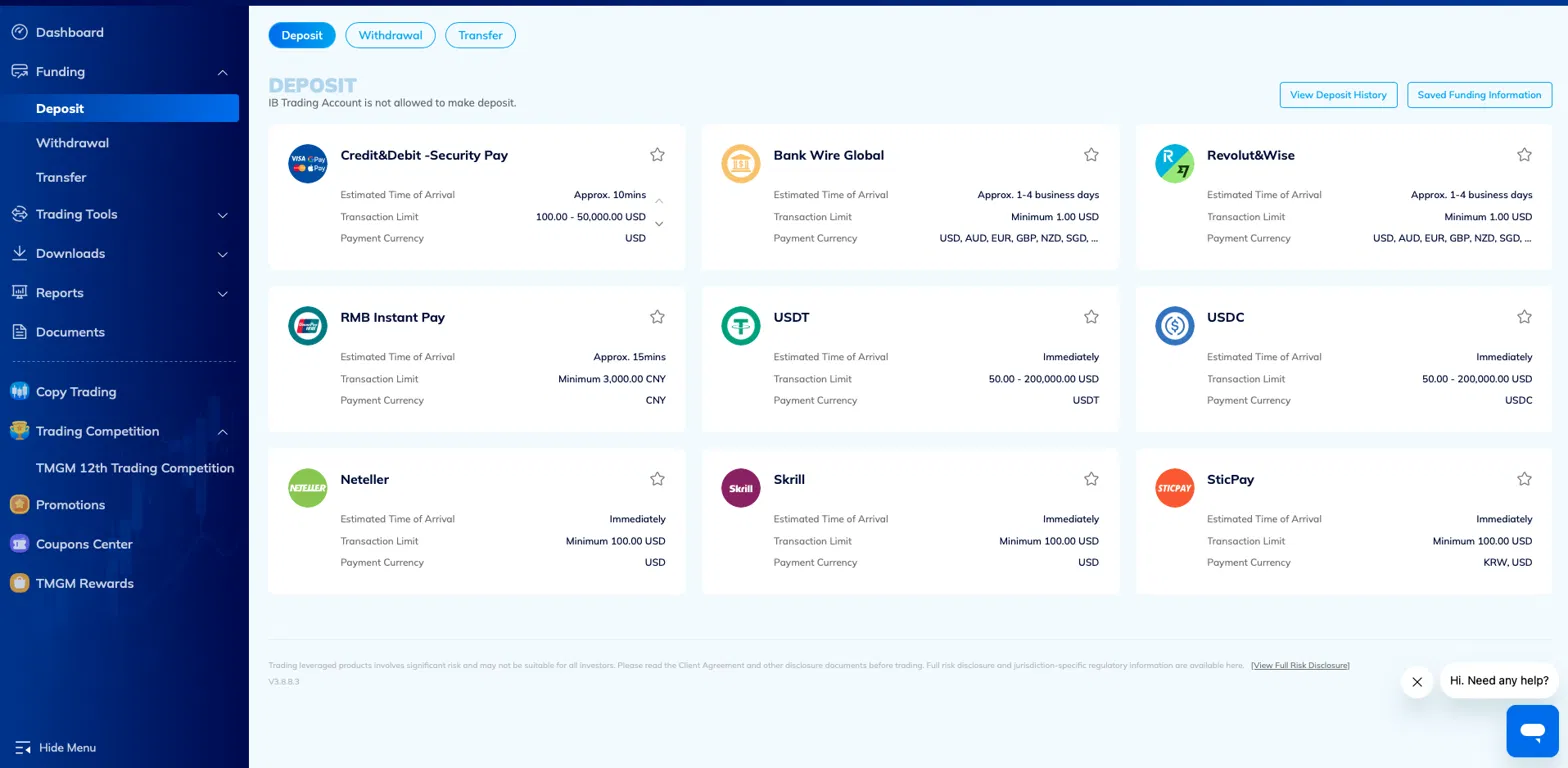This screenshot has height=768, width=1568.
Task: Click 'KRW, USD' currency text in SticPay
Action: click(x=1508, y=563)
